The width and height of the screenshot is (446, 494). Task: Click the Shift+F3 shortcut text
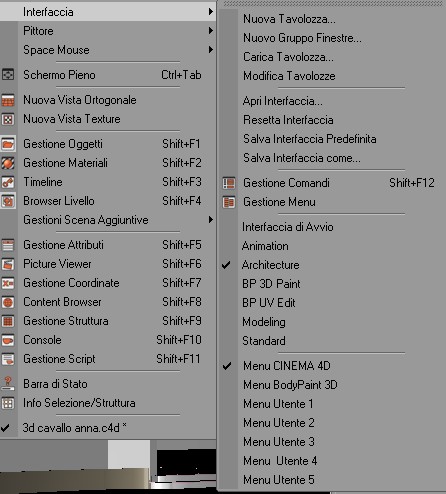point(182,182)
